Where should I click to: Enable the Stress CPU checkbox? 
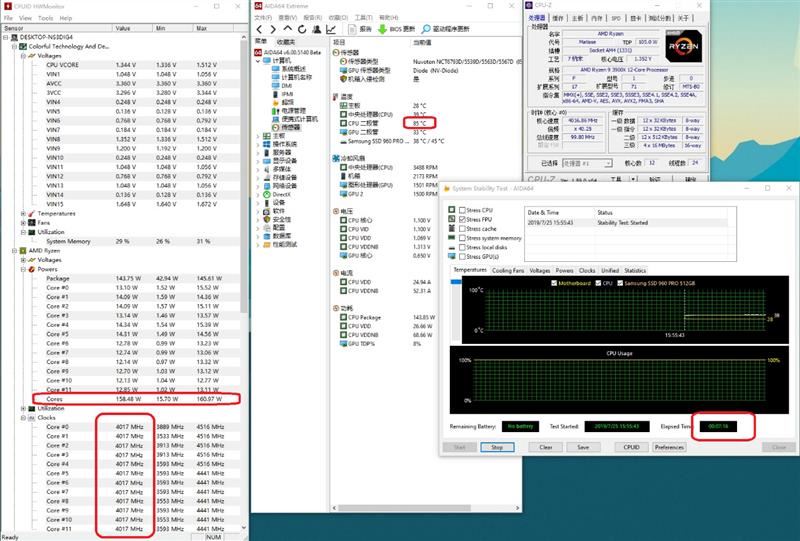(x=462, y=210)
